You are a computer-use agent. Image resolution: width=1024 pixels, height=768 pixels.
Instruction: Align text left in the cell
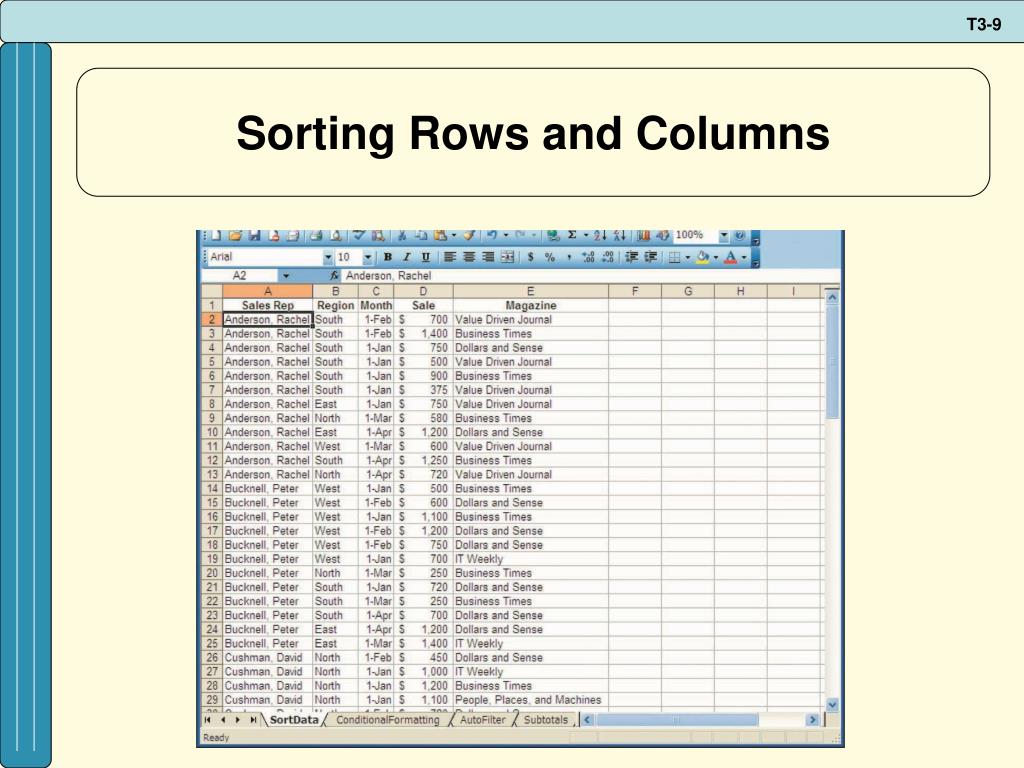point(450,257)
